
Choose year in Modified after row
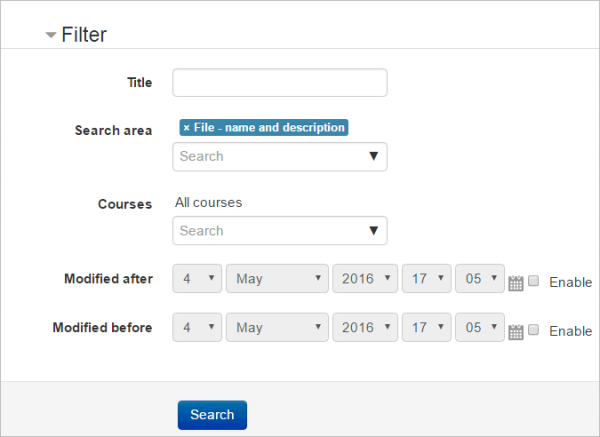[x=364, y=279]
